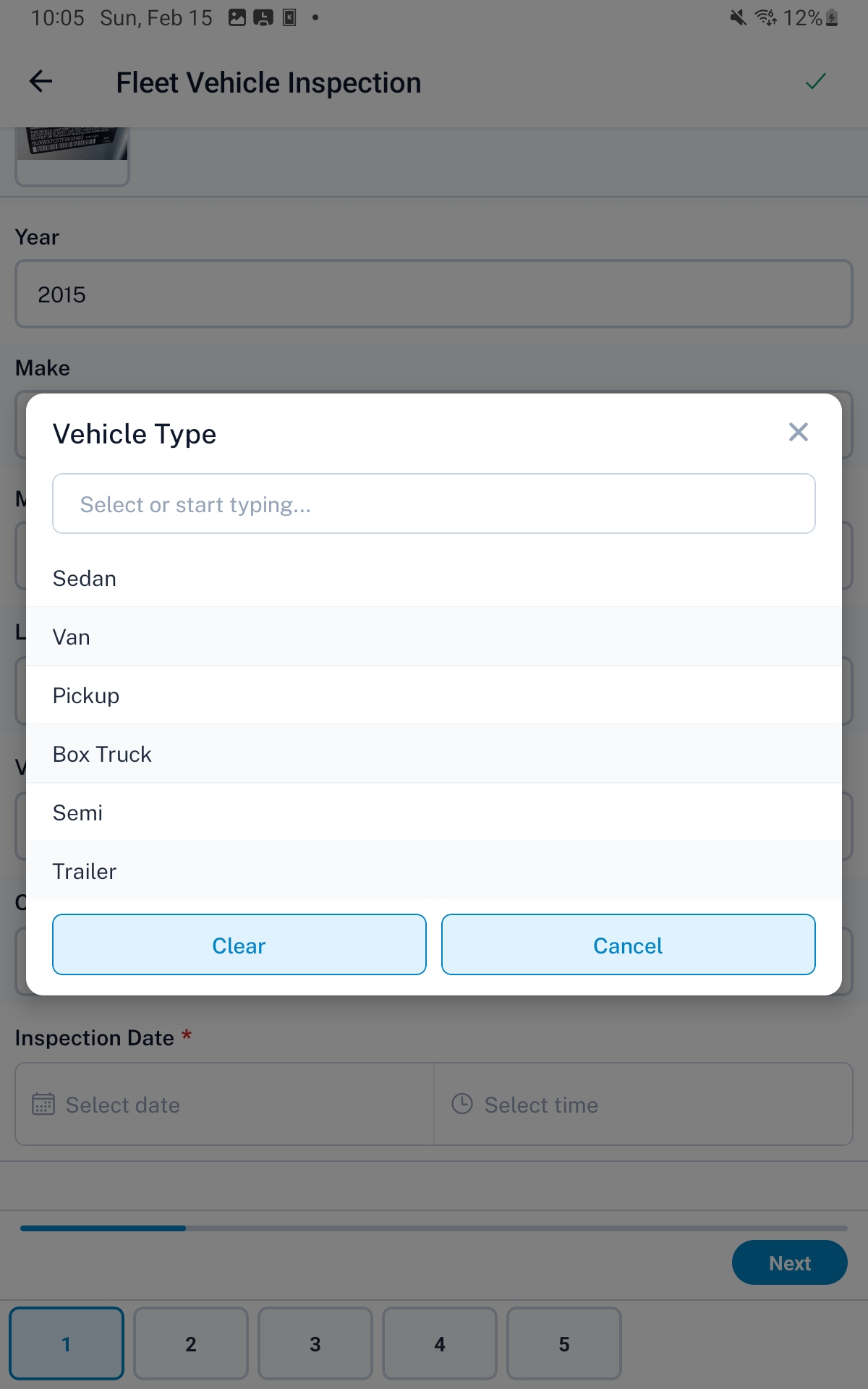Tap the muted sound icon in the status bar
The width and height of the screenshot is (868, 1389).
(x=736, y=17)
